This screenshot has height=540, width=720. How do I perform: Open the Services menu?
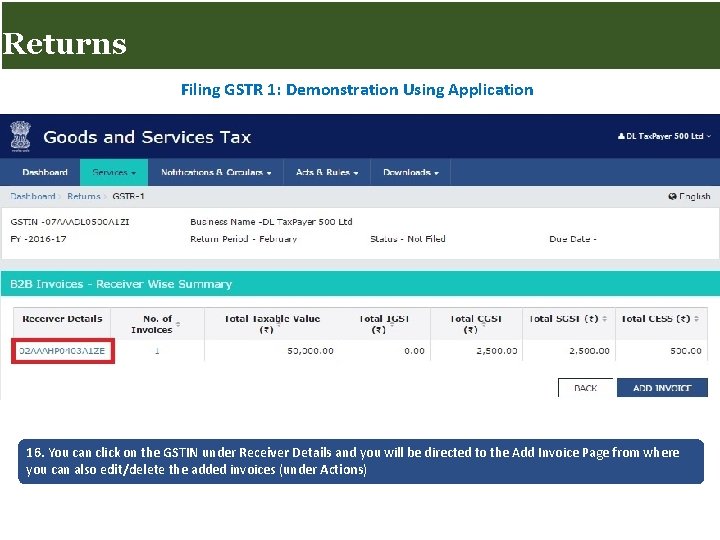click(114, 173)
